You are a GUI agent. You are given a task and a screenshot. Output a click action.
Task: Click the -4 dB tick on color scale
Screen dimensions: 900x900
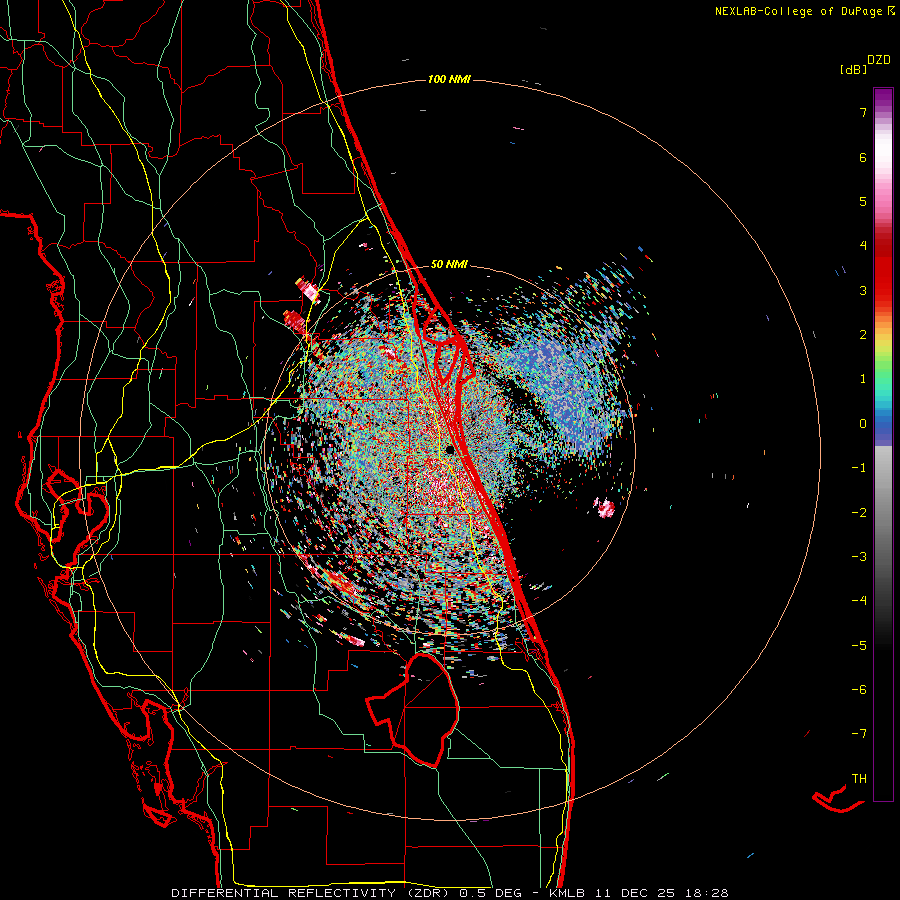[x=859, y=601]
